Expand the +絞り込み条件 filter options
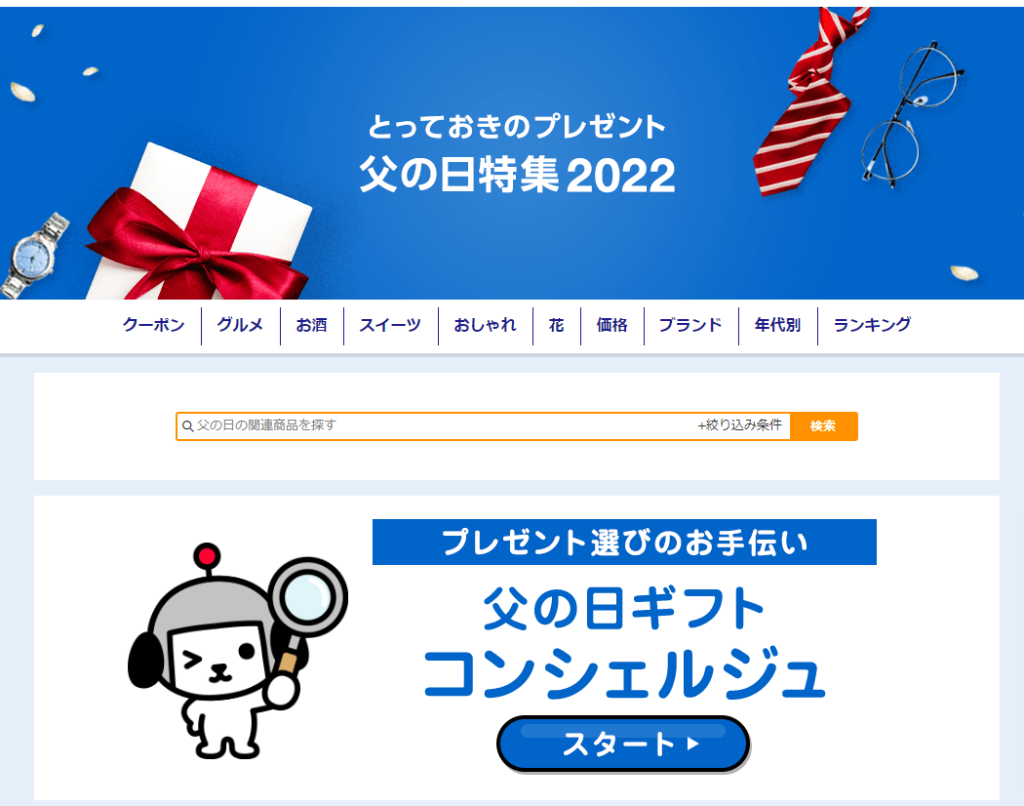1024x806 pixels. click(740, 425)
